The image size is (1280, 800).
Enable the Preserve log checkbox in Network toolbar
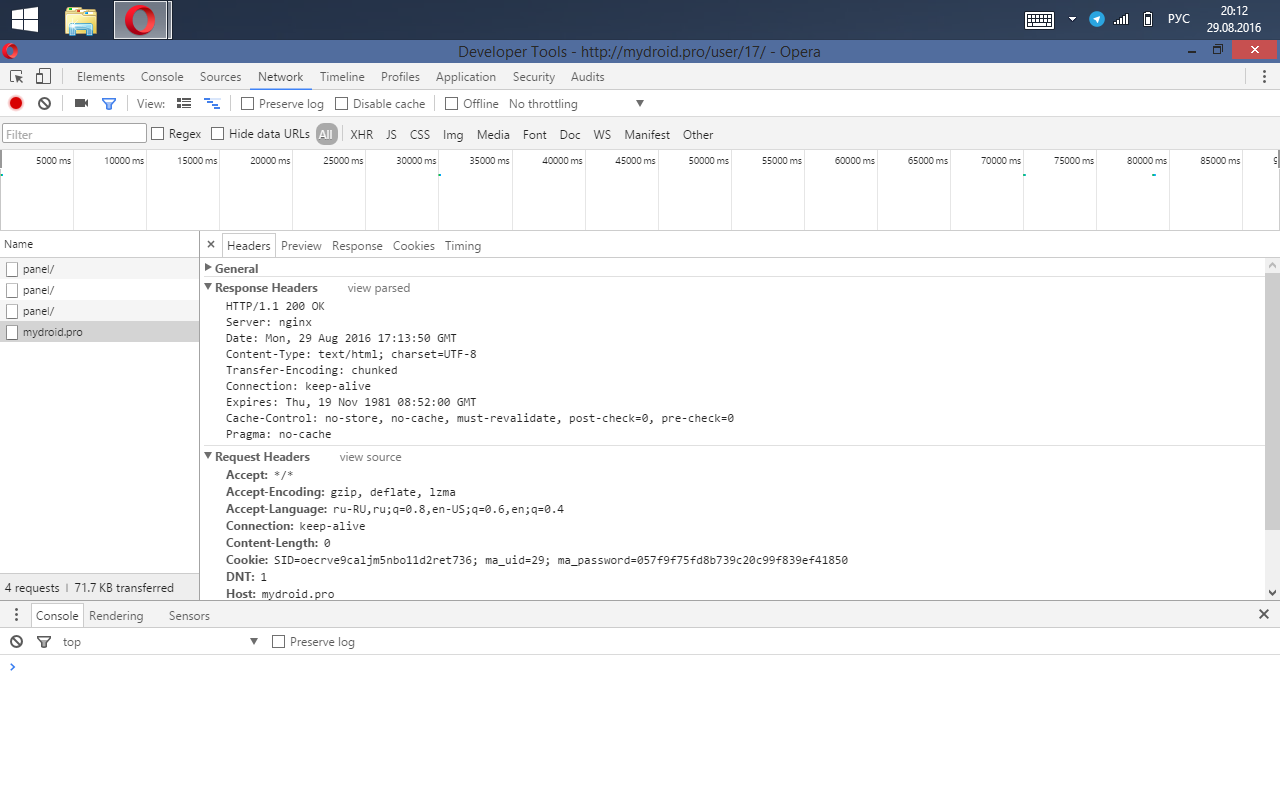(x=248, y=104)
